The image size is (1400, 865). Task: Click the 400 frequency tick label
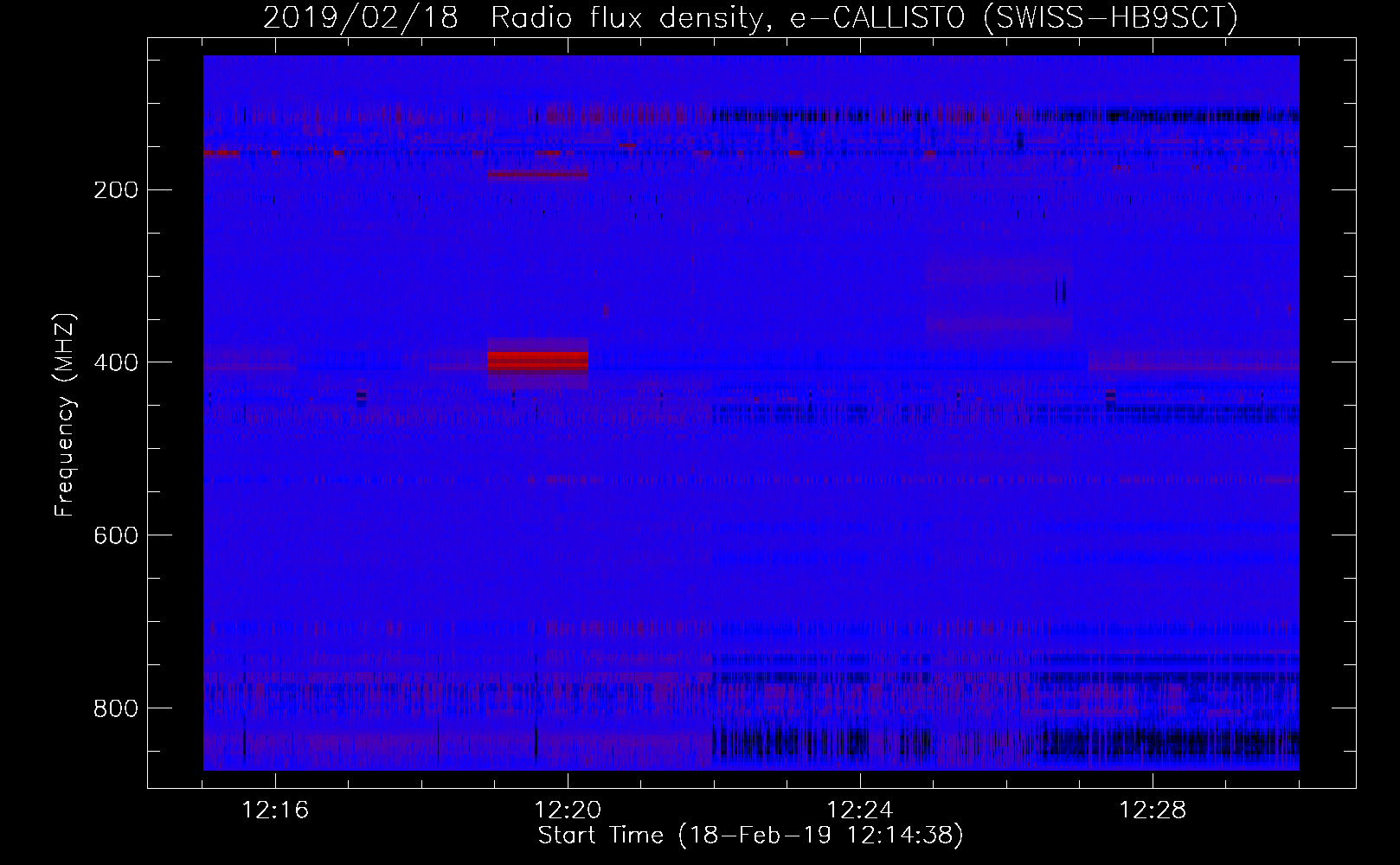(115, 362)
